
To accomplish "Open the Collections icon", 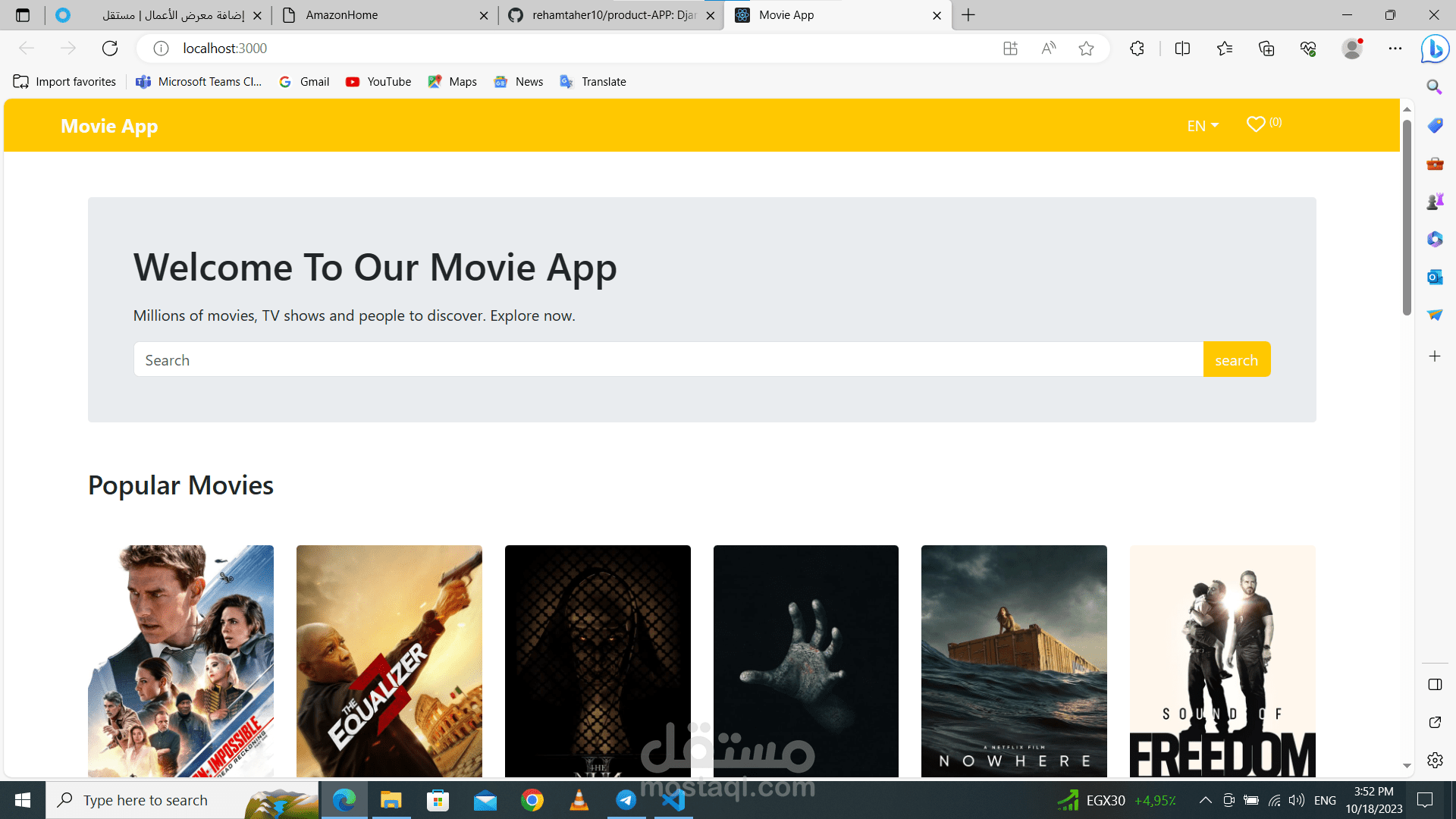I will click(x=1266, y=49).
